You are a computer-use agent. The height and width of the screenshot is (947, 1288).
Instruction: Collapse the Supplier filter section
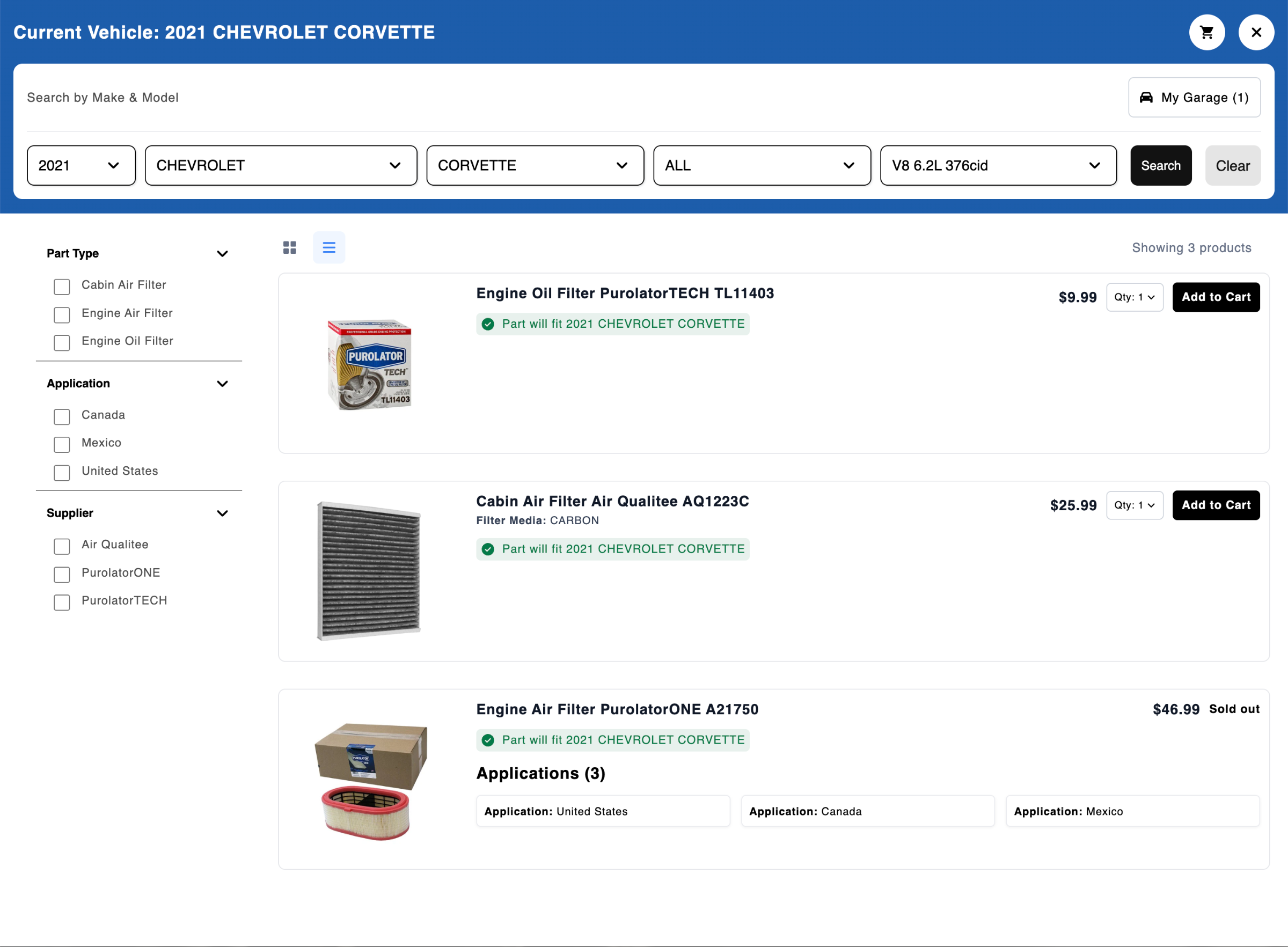point(222,513)
